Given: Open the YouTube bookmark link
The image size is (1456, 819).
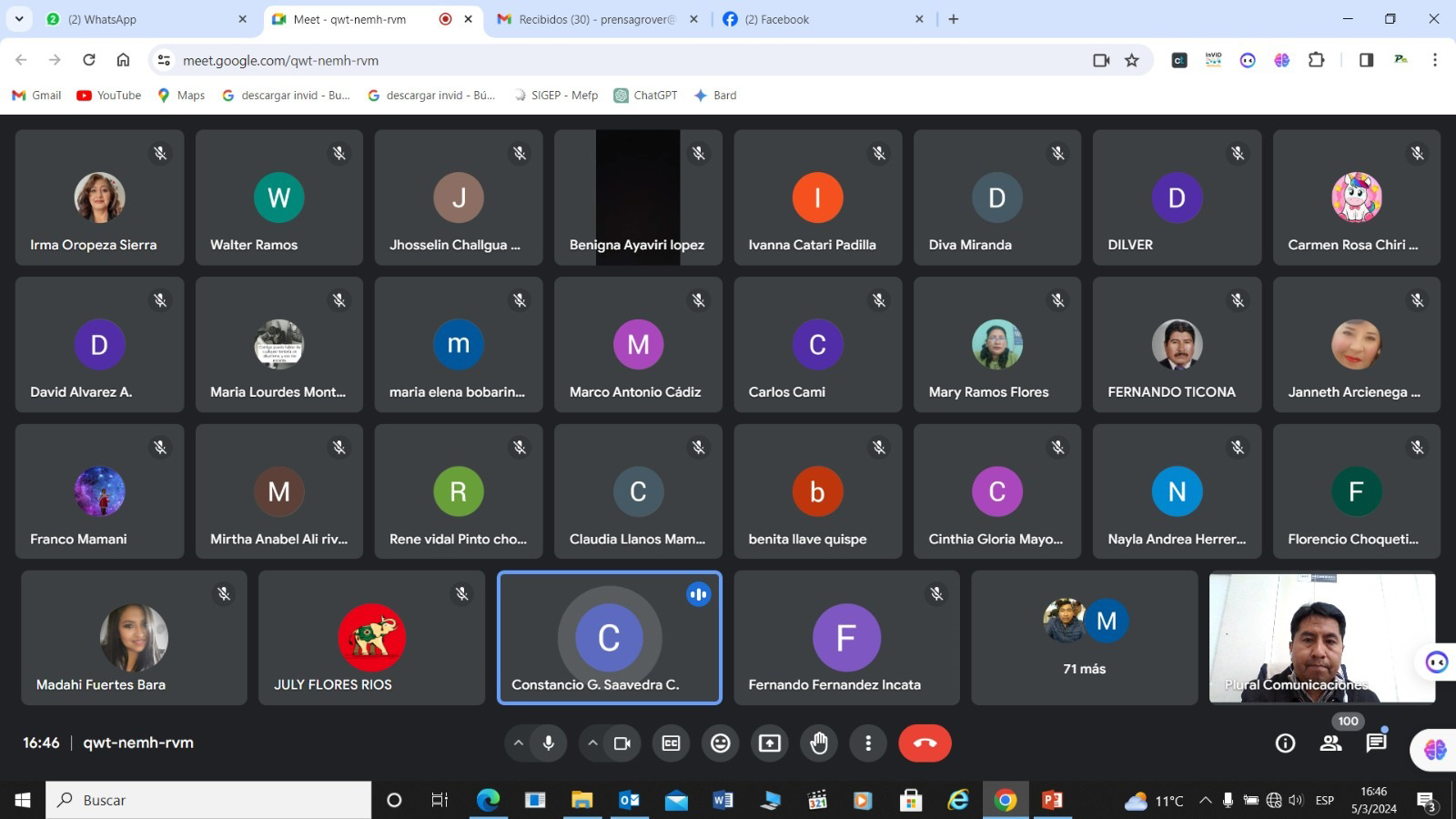Looking at the screenshot, I should 109,96.
